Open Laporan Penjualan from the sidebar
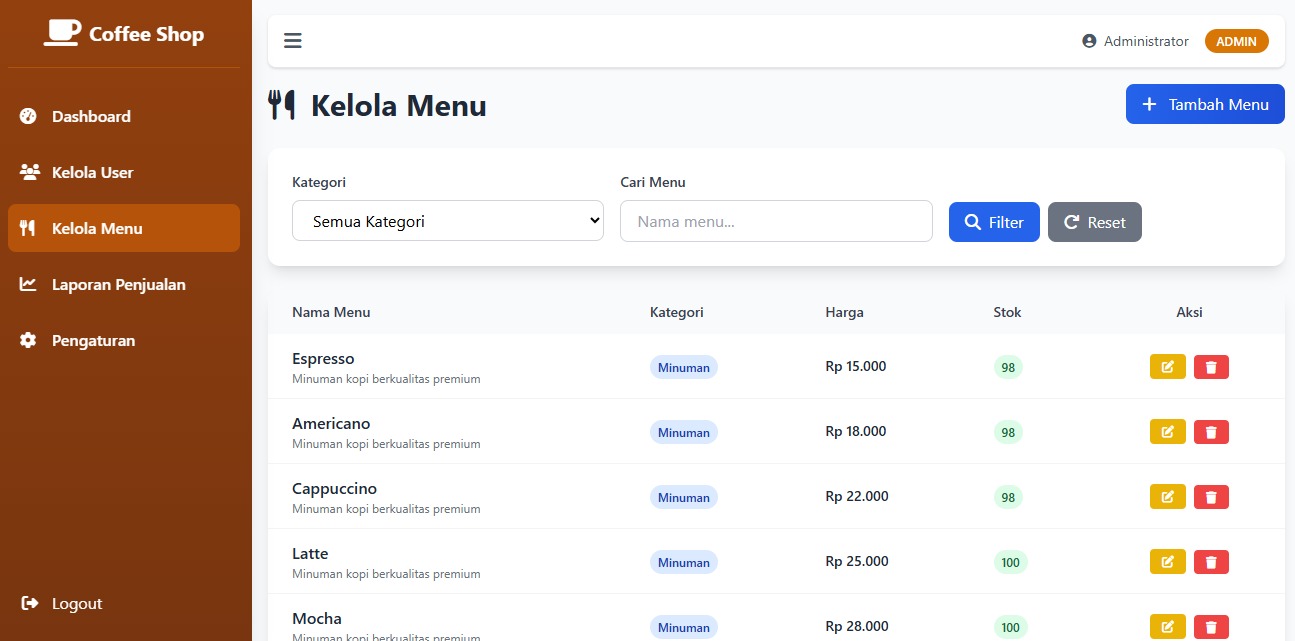 (x=118, y=284)
